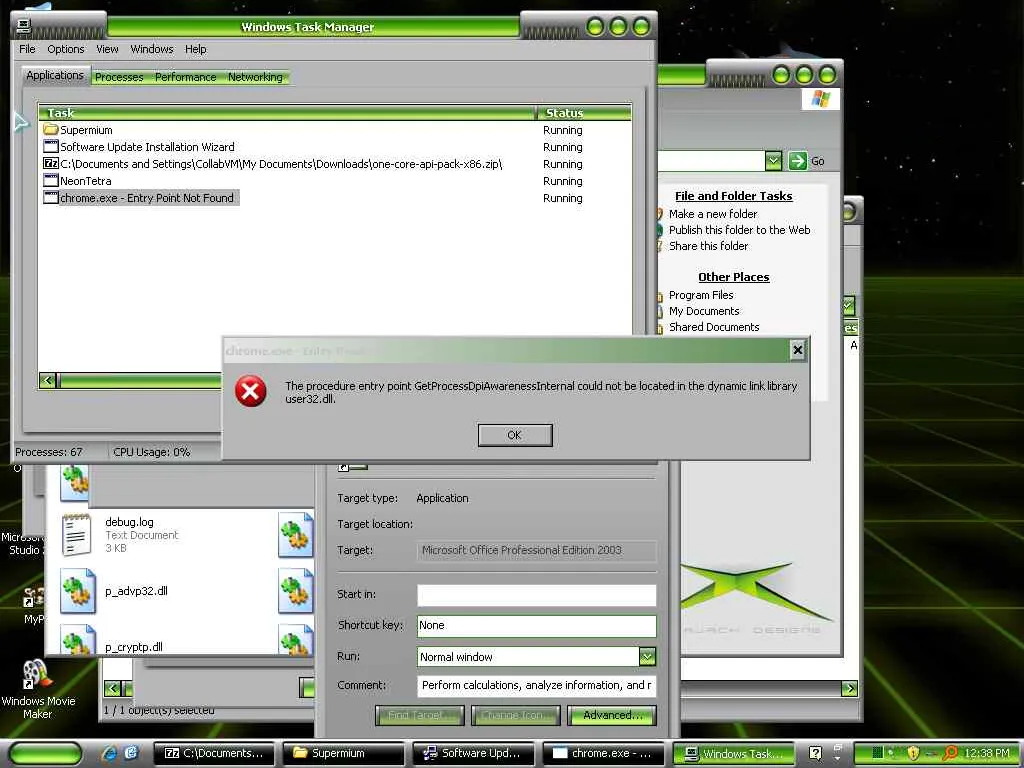Open the Options menu in Task Manager
Image resolution: width=1024 pixels, height=768 pixels.
65,49
